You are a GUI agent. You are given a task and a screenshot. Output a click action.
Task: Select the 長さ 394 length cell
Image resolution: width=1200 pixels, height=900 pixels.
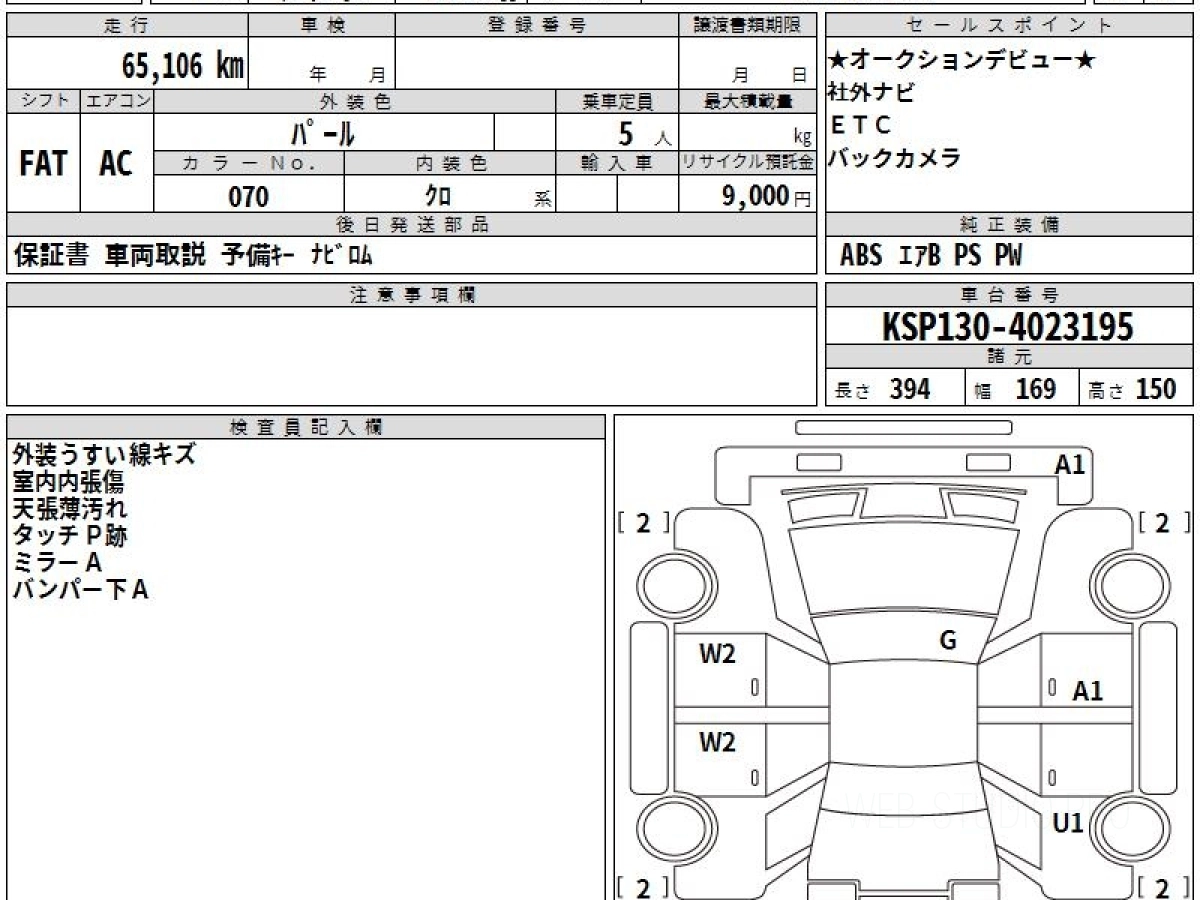(895, 388)
